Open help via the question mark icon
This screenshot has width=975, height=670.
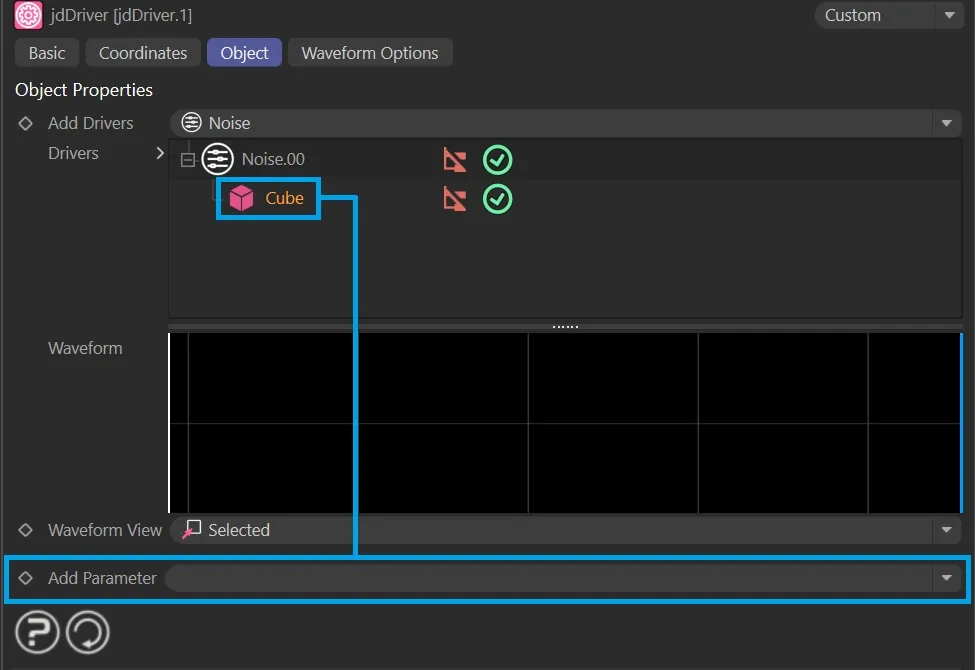[x=36, y=633]
